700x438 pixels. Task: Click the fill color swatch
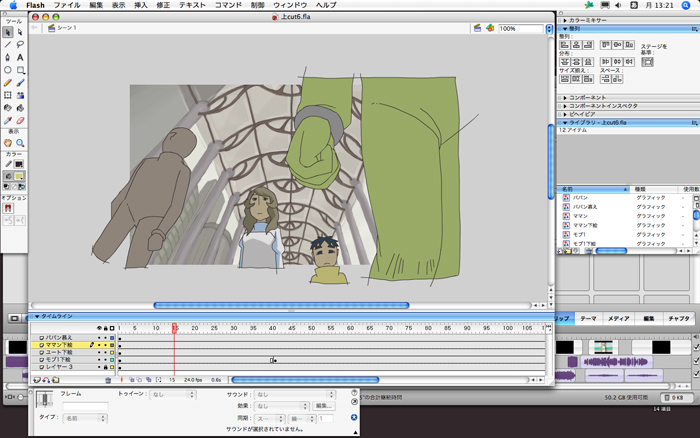[x=20, y=175]
